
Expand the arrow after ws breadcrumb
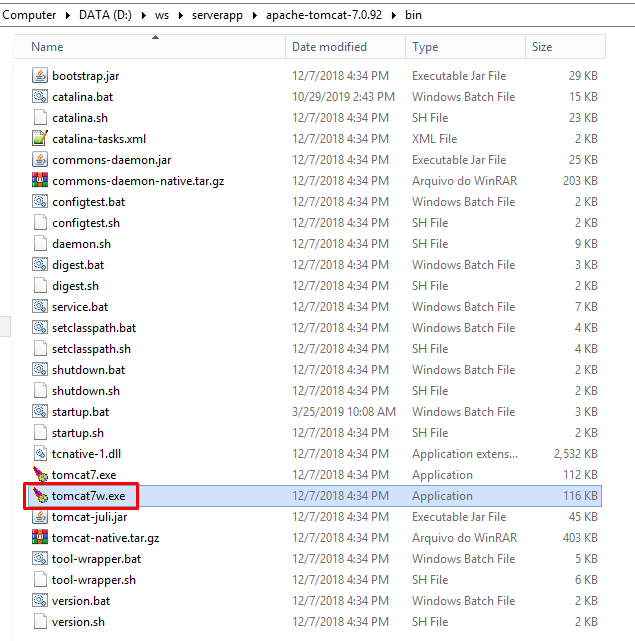[181, 16]
